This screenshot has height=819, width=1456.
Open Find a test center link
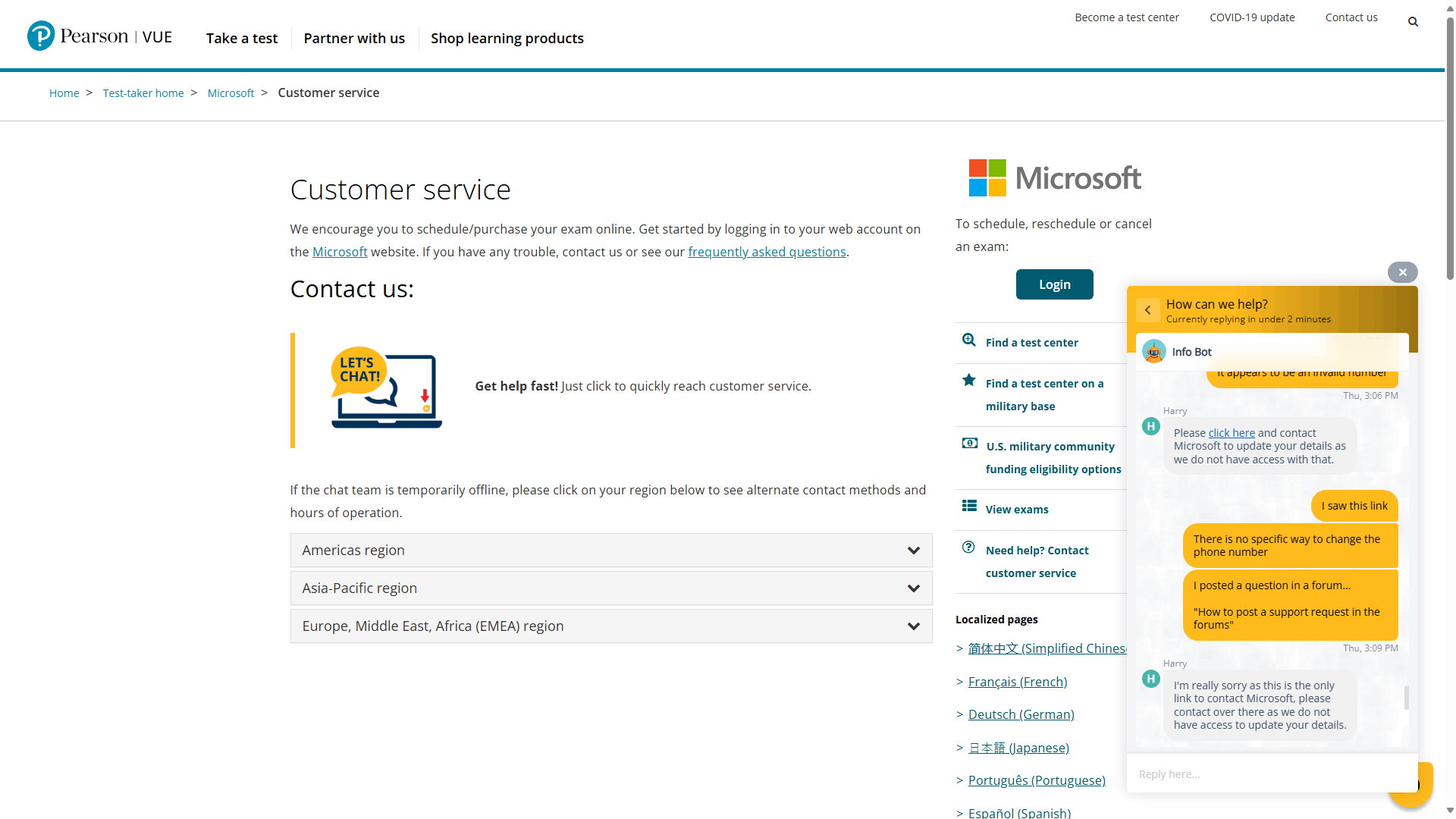[1032, 343]
